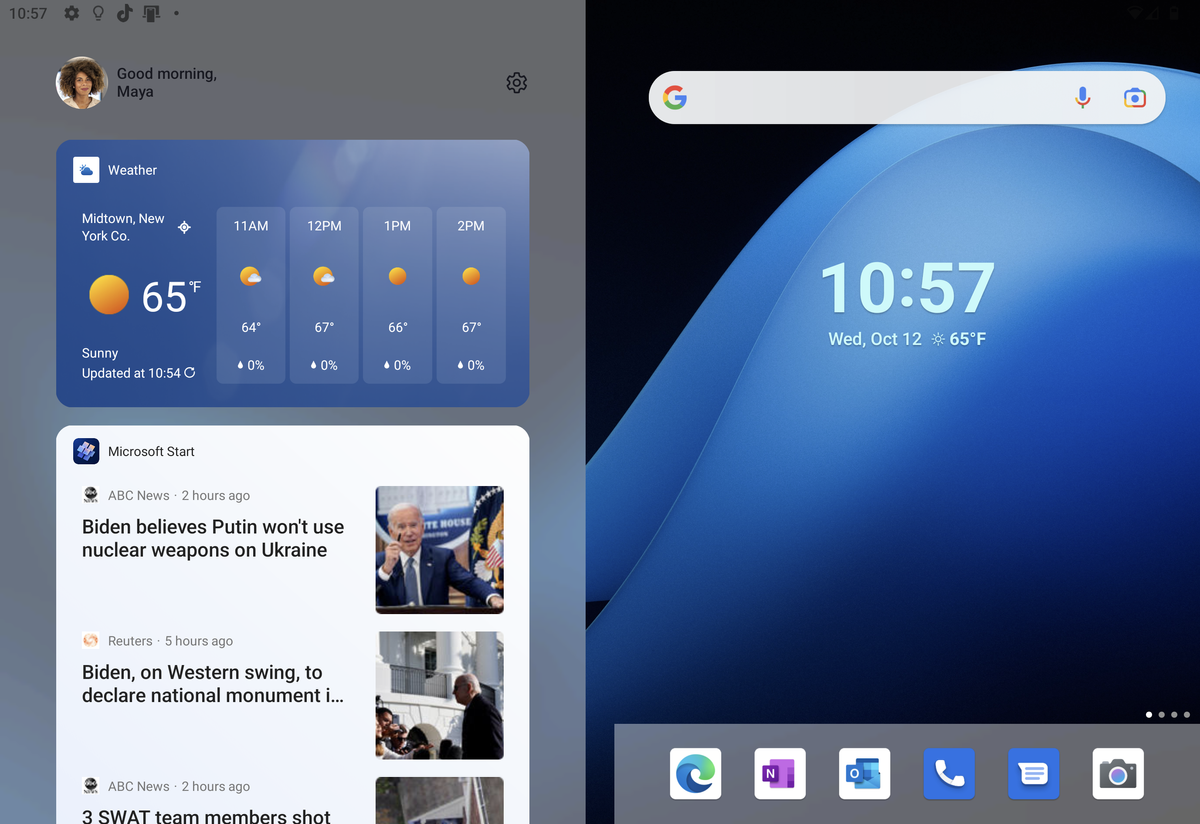
Task: Tap the Microsoft Start logo on the feed card
Action: pos(86,451)
